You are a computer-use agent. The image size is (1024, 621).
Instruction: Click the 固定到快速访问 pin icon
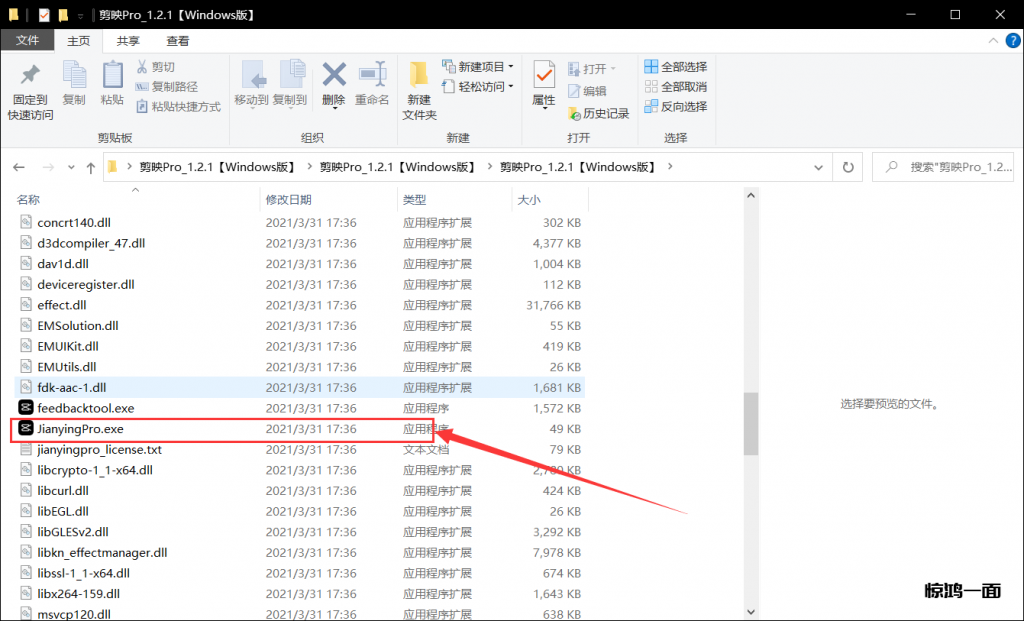(30, 76)
